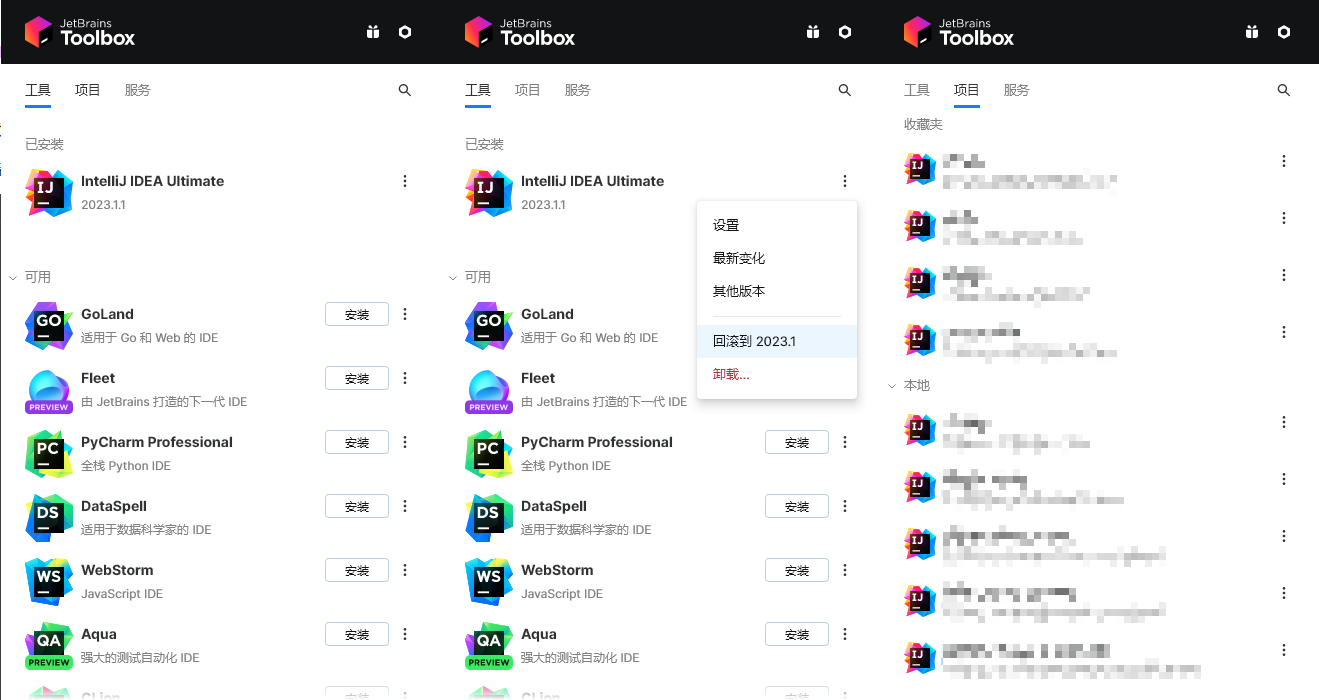Image resolution: width=1319 pixels, height=700 pixels.
Task: Click IntelliJ IDEA Ultimate name in middle panel
Action: pyautogui.click(x=592, y=181)
